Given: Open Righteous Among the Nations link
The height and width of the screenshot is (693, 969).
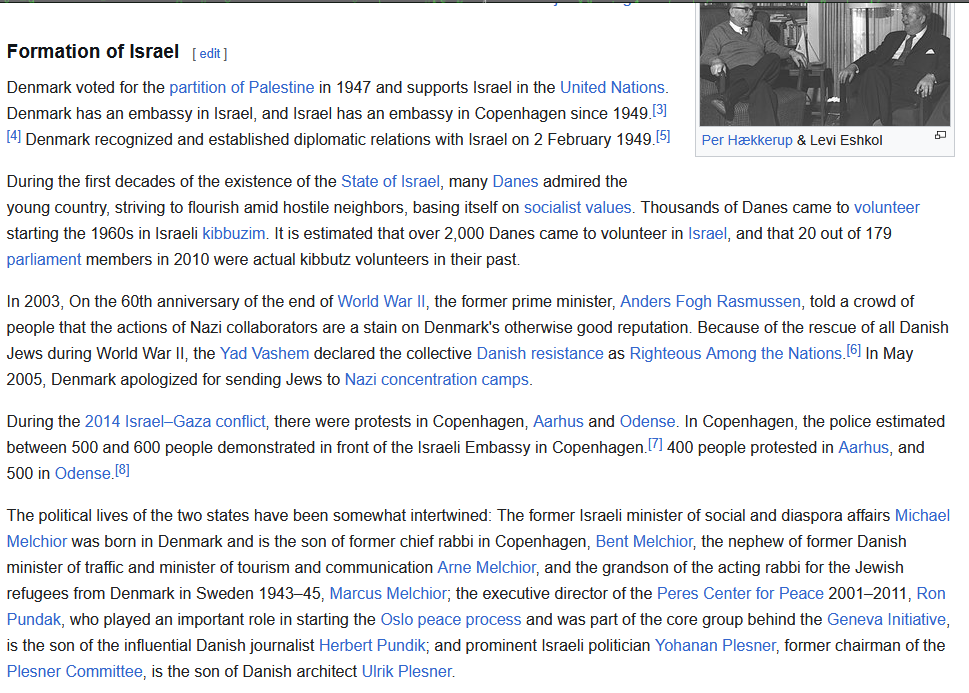Looking at the screenshot, I should point(735,354).
